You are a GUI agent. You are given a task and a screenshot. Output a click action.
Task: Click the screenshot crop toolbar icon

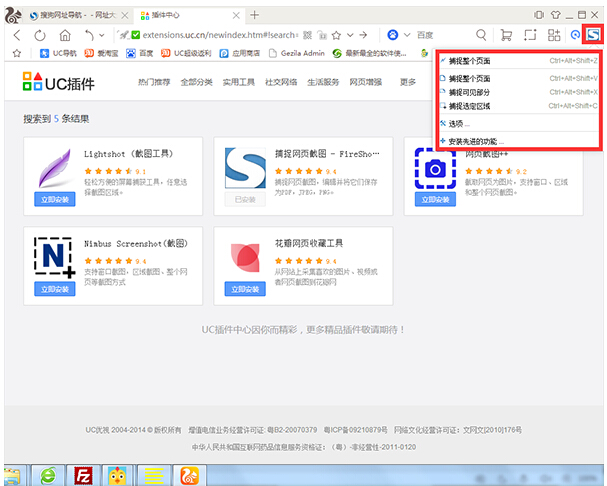[x=530, y=35]
